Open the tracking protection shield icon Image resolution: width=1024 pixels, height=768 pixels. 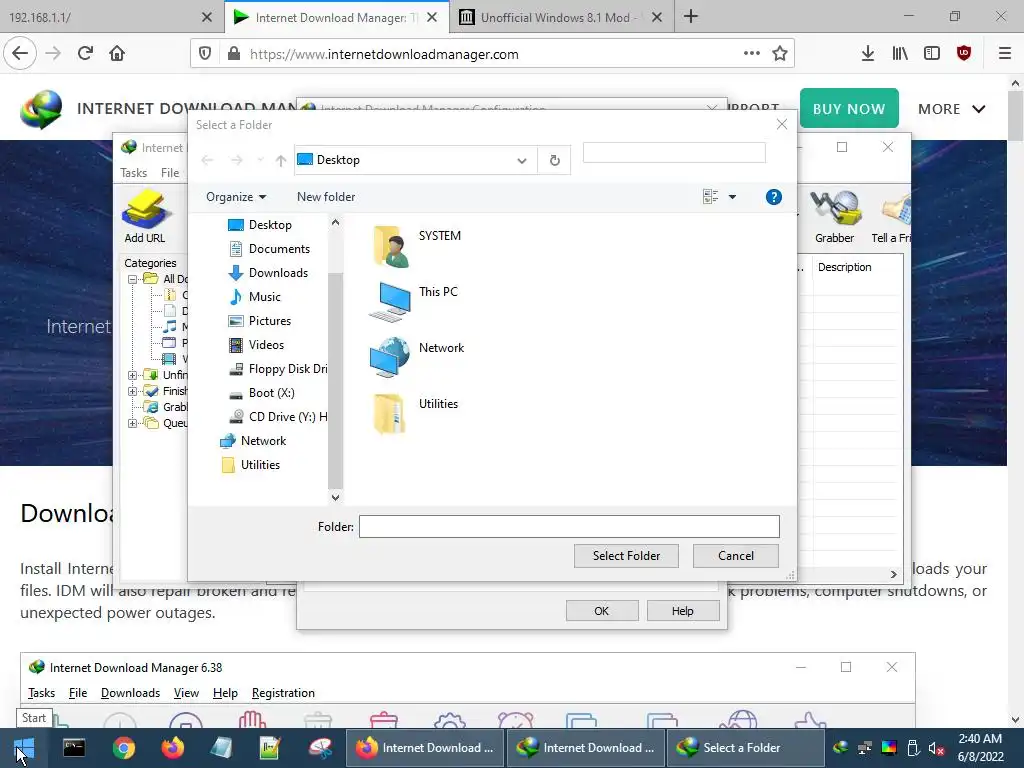click(205, 54)
